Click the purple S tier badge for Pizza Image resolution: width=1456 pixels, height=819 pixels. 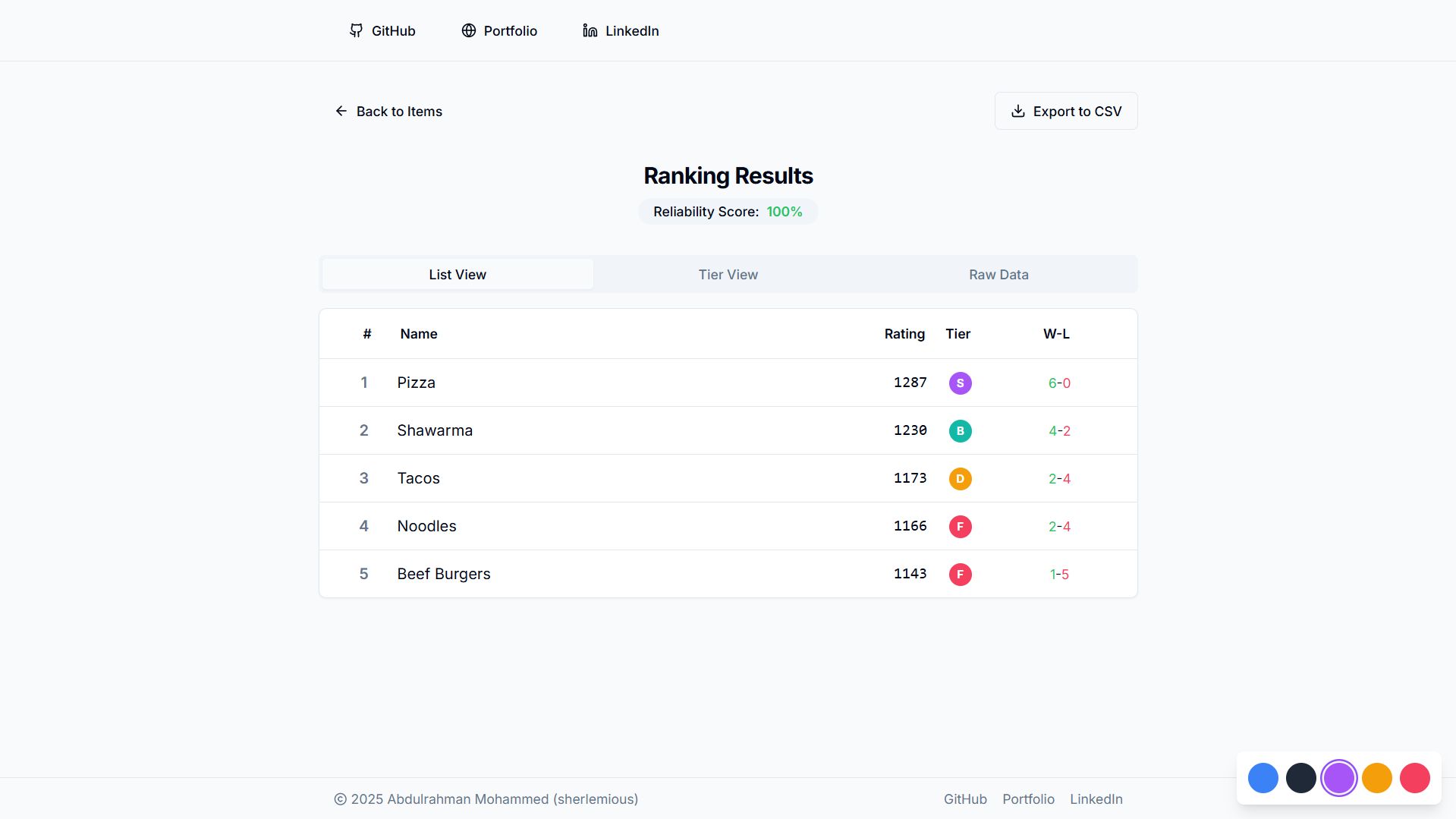pyautogui.click(x=960, y=383)
